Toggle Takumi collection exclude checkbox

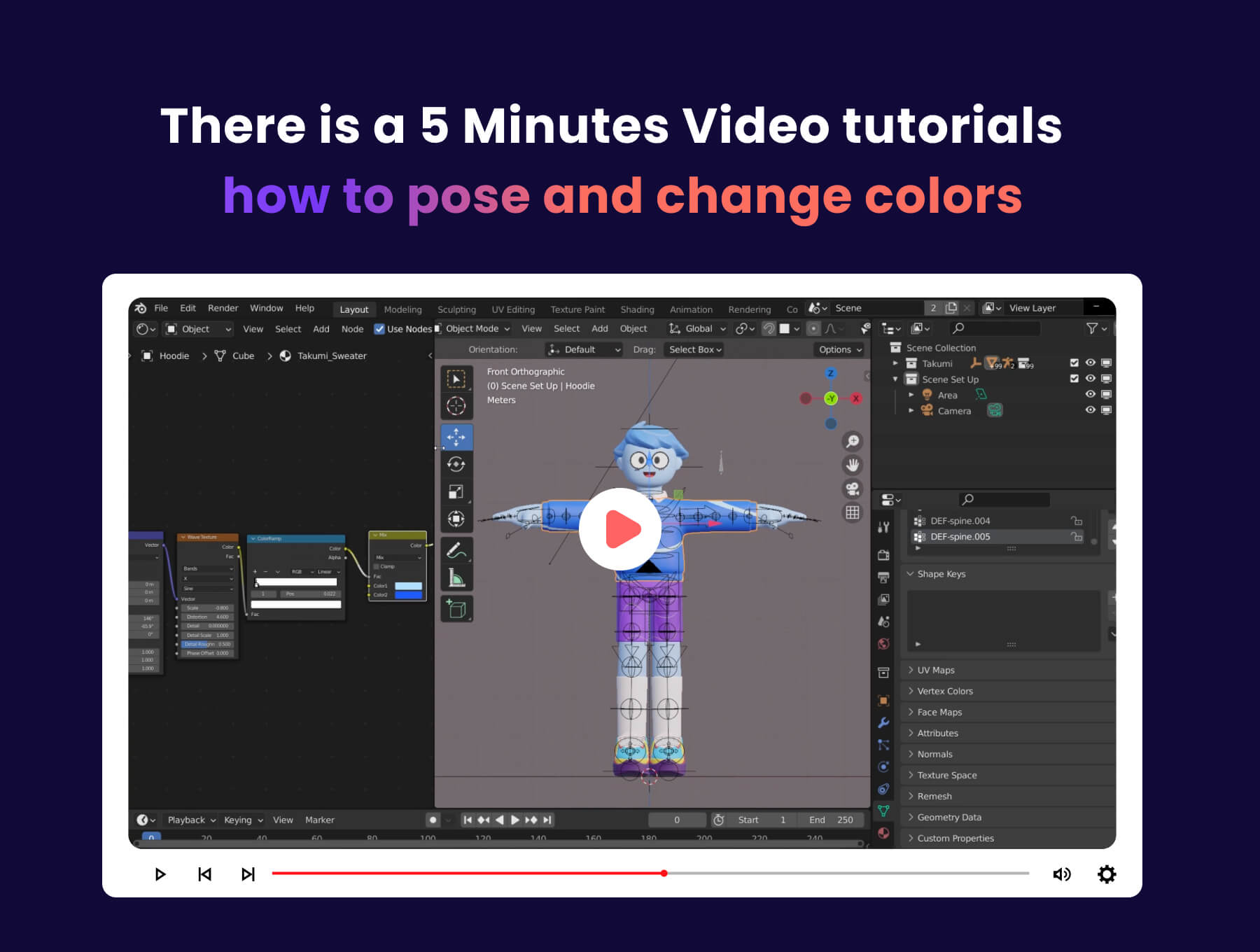1074,363
